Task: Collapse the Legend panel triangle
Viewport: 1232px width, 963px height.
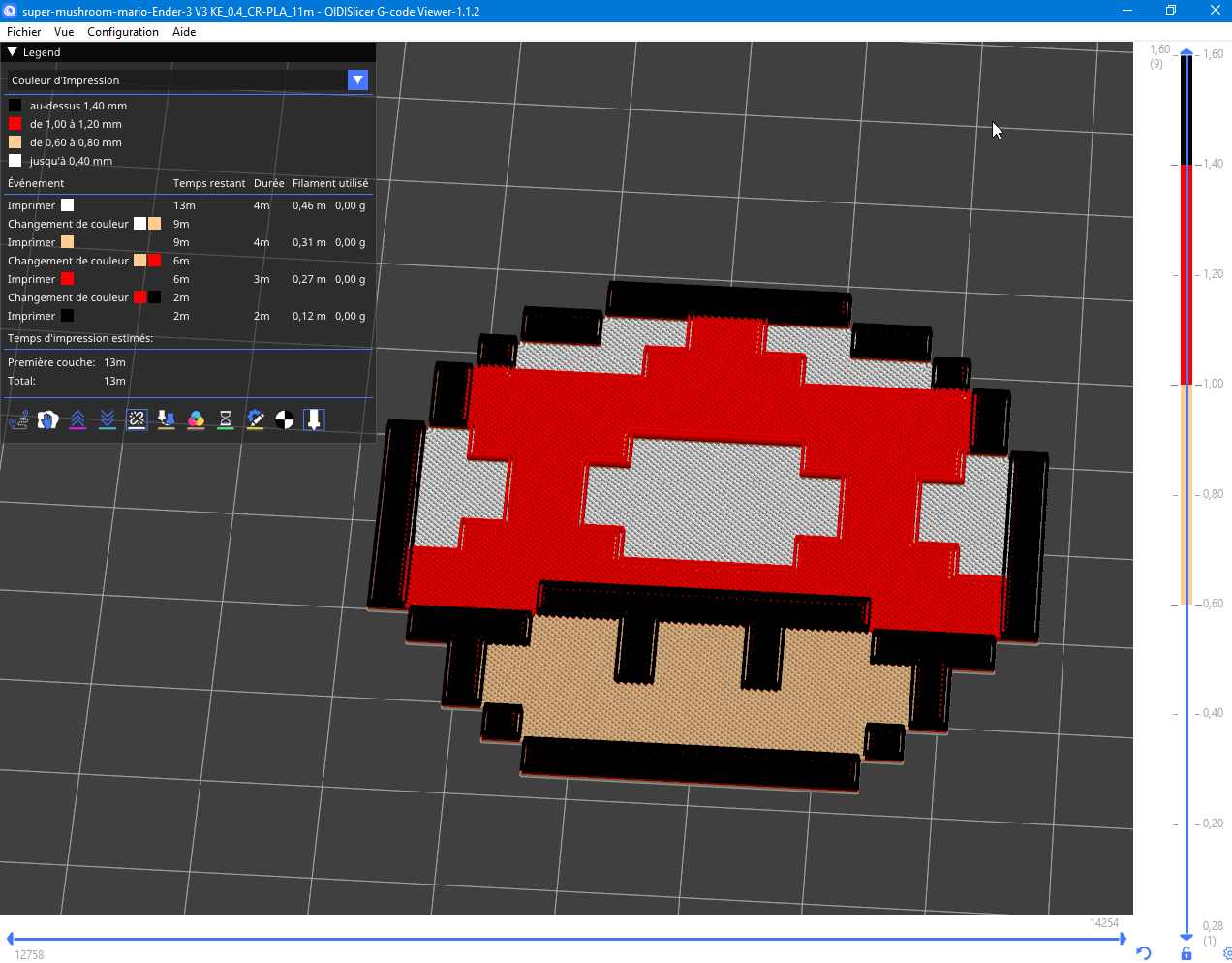Action: coord(13,52)
